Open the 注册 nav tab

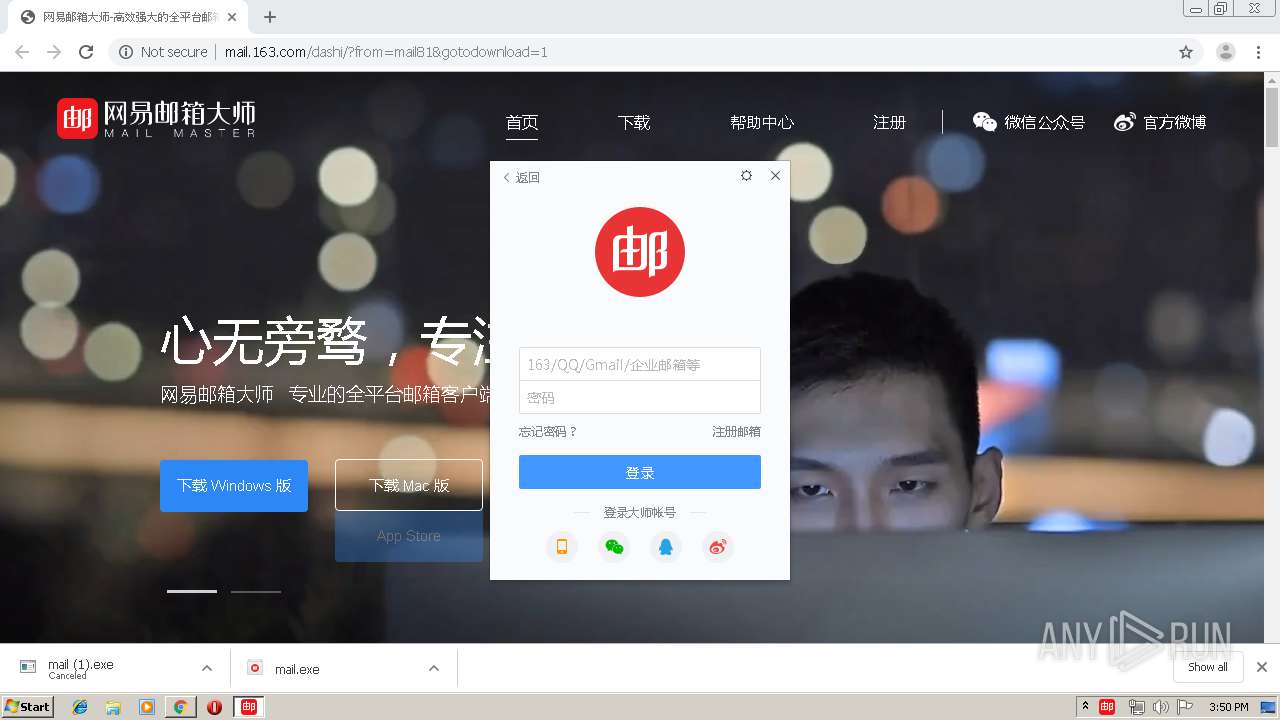(x=889, y=123)
